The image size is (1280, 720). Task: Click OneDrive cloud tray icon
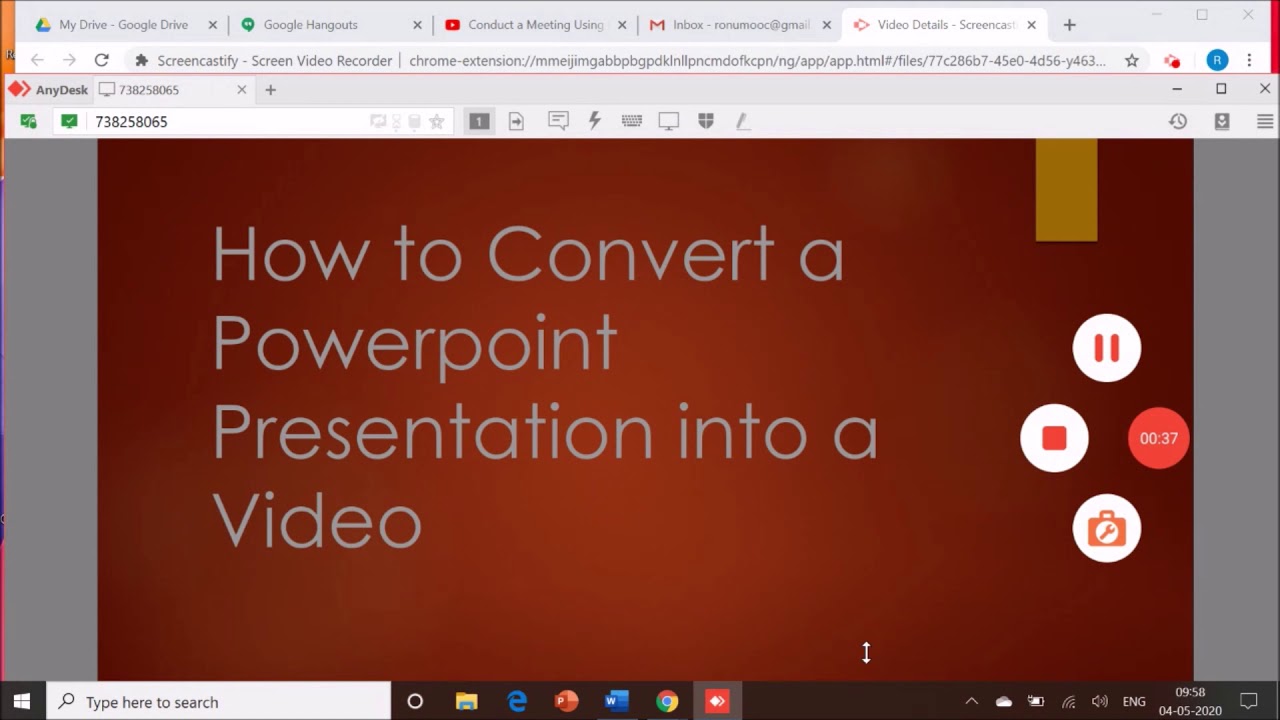pyautogui.click(x=1004, y=702)
